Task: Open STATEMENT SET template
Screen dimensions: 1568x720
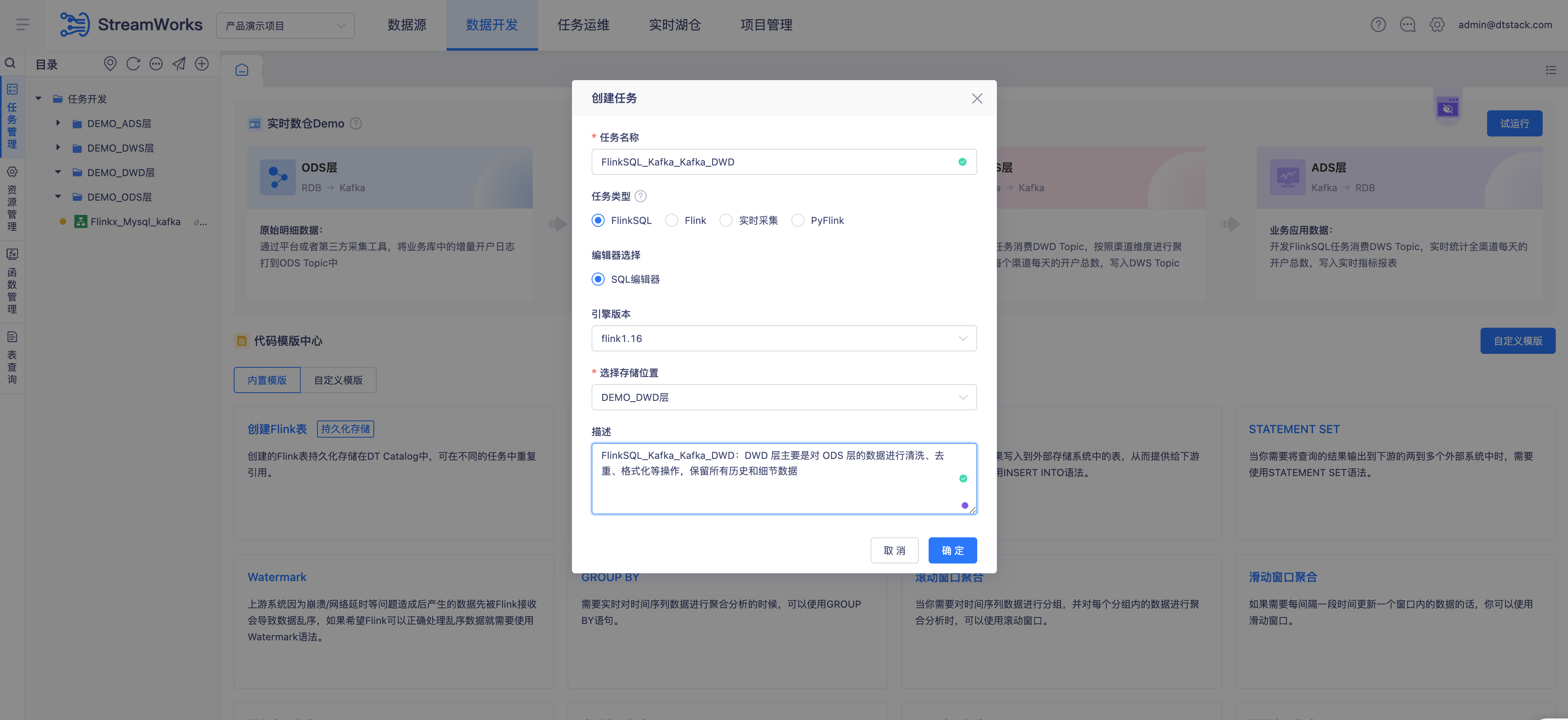Action: (x=1294, y=429)
